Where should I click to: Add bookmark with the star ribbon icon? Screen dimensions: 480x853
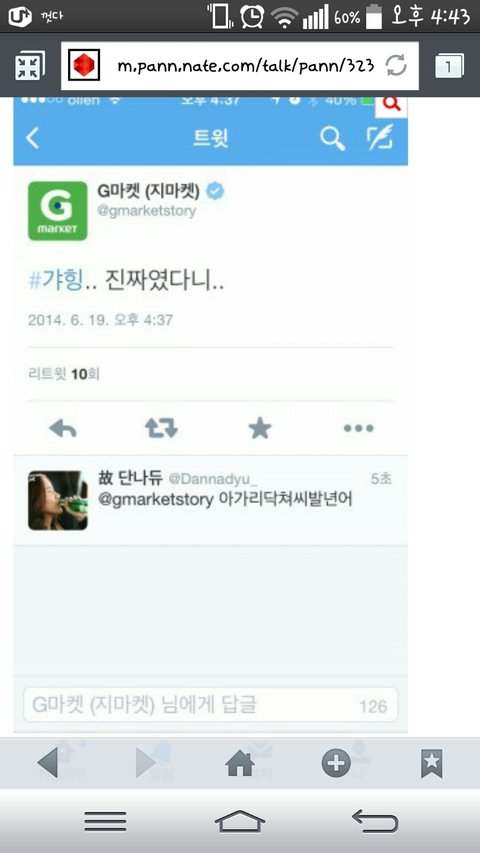[432, 763]
